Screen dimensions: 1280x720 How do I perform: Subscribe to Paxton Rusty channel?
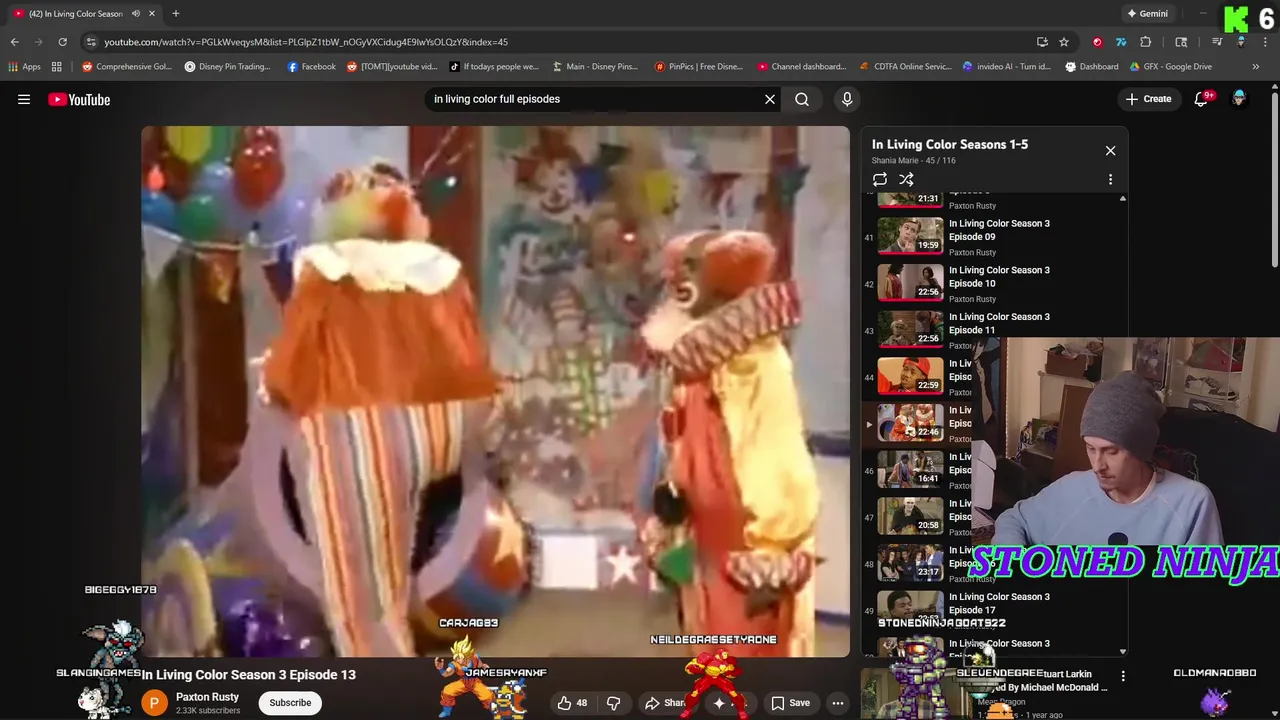click(290, 703)
